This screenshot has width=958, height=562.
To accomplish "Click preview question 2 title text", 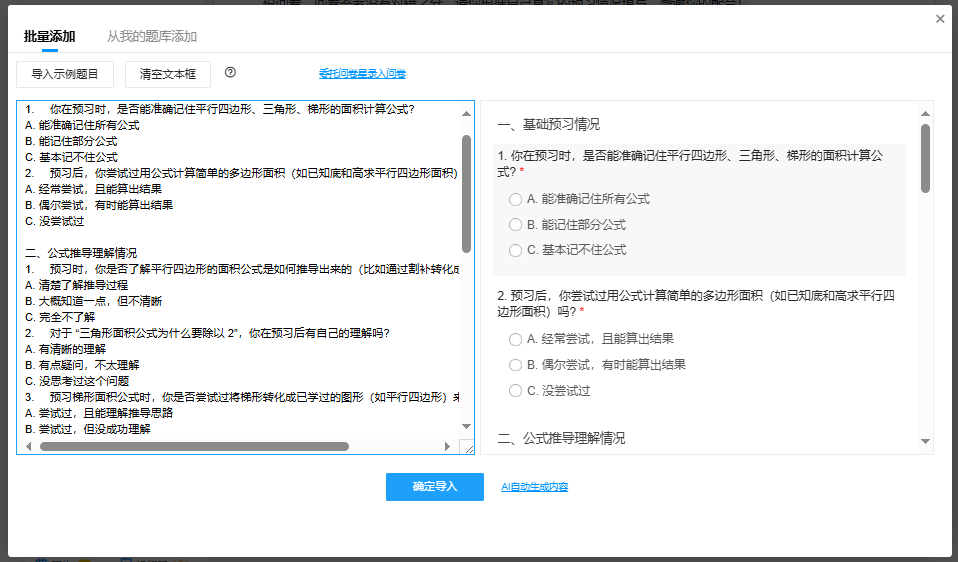I will 697,304.
